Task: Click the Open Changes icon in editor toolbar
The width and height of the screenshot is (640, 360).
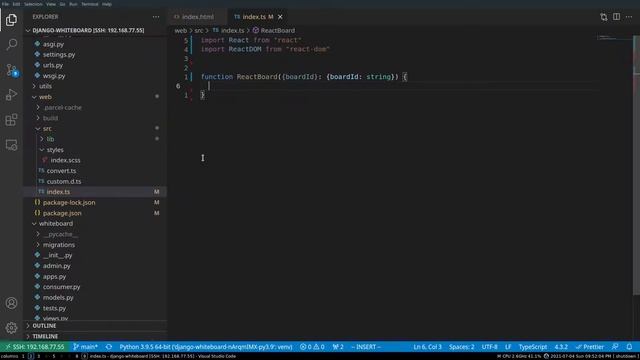Action: [604, 17]
